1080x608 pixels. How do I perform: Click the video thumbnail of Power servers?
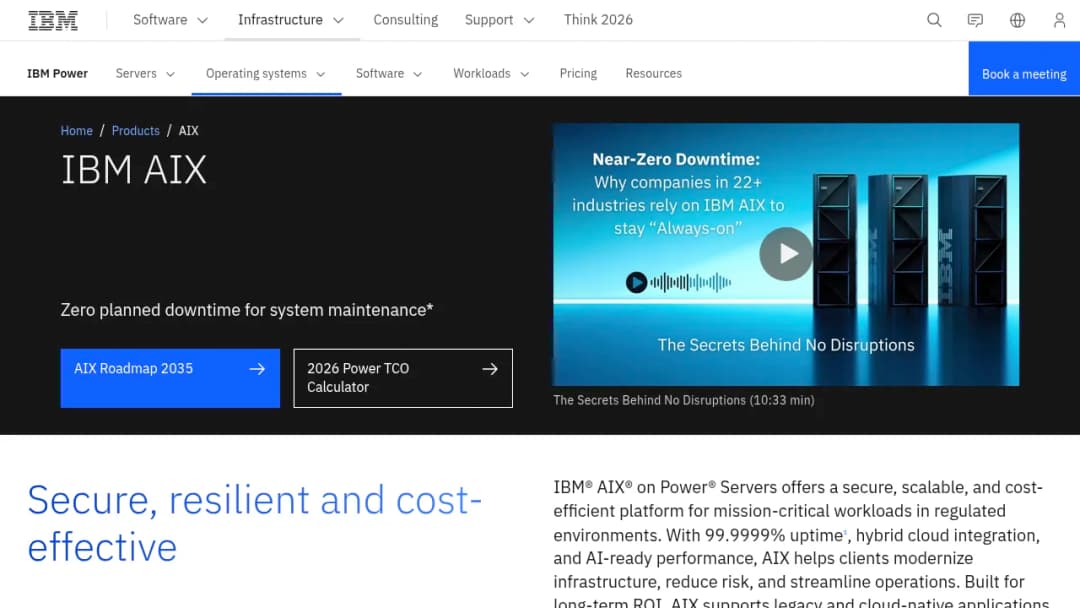pyautogui.click(x=786, y=254)
